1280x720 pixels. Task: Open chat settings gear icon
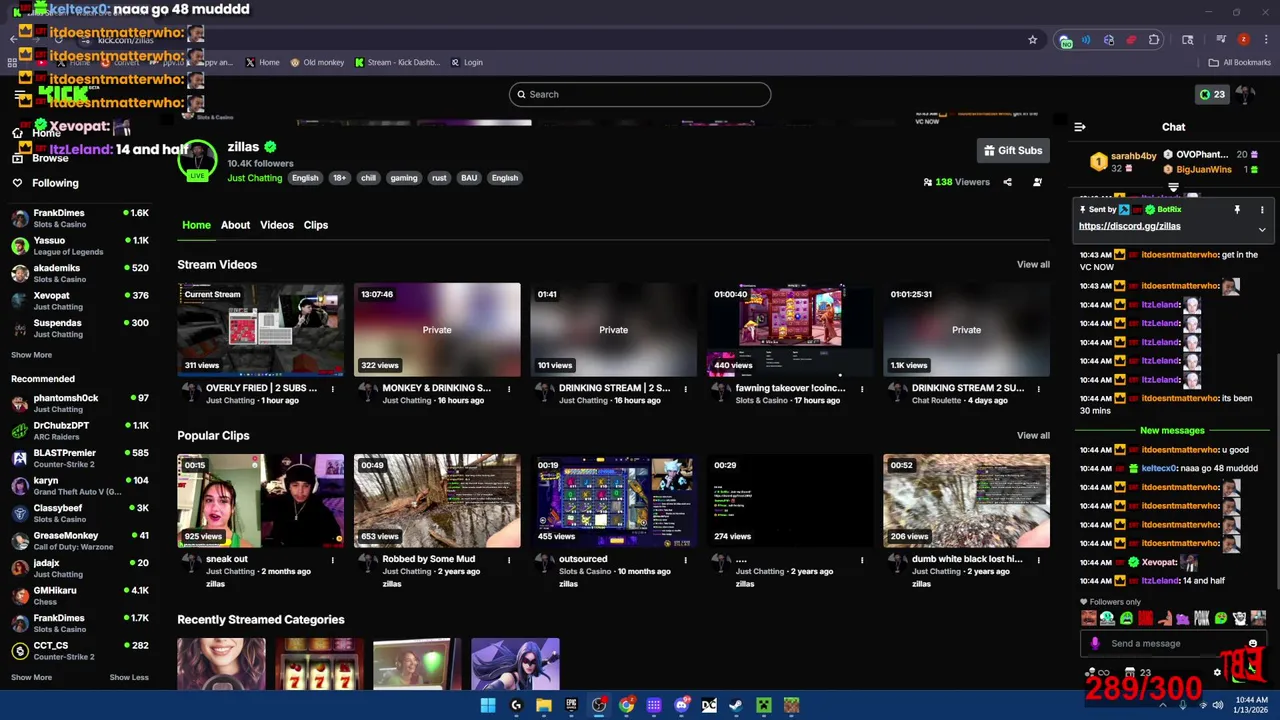tap(1217, 673)
